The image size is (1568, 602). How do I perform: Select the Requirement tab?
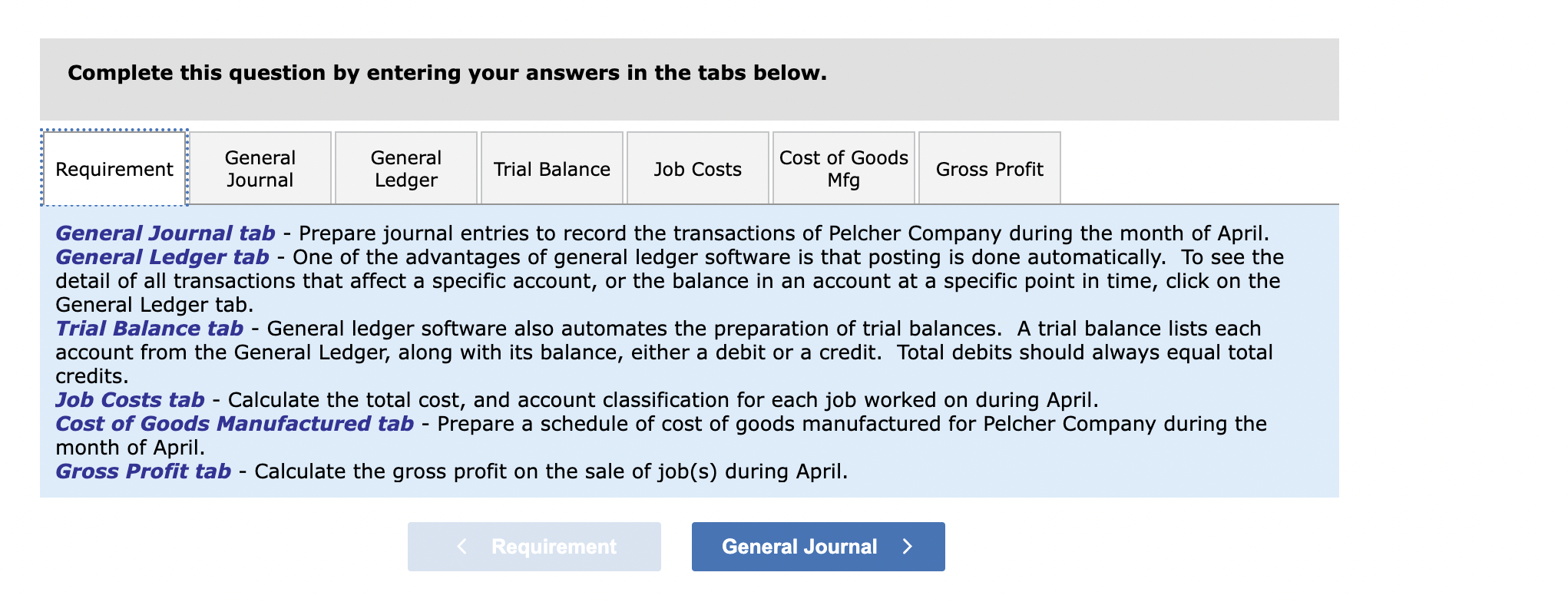click(114, 168)
